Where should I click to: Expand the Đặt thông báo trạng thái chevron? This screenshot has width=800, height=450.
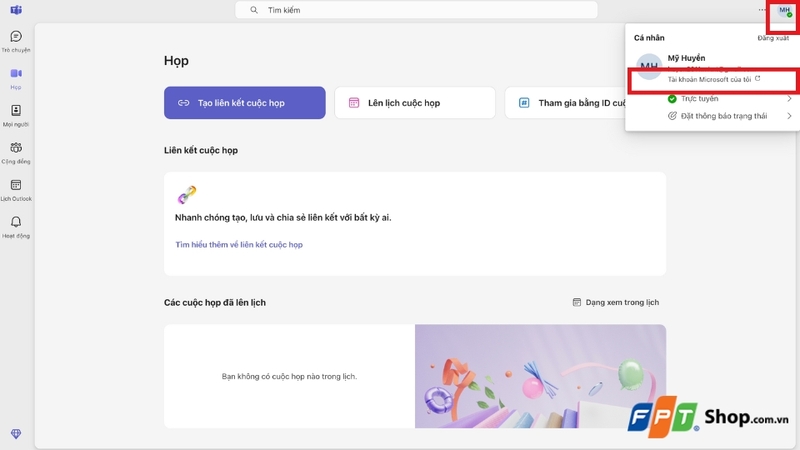pos(789,116)
